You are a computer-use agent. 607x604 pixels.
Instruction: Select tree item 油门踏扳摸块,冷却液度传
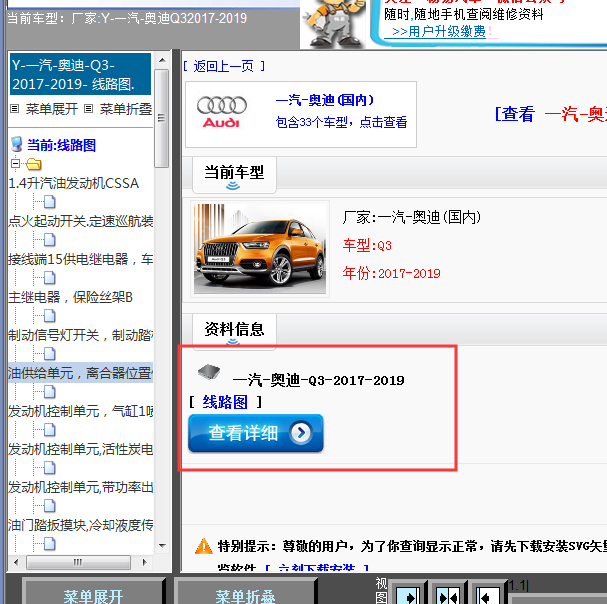81,525
